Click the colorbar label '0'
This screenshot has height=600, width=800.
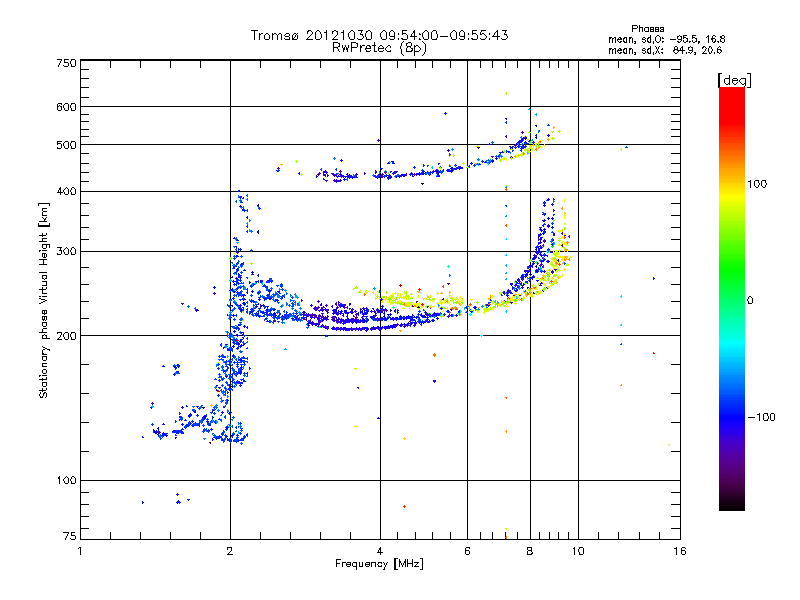[x=750, y=300]
